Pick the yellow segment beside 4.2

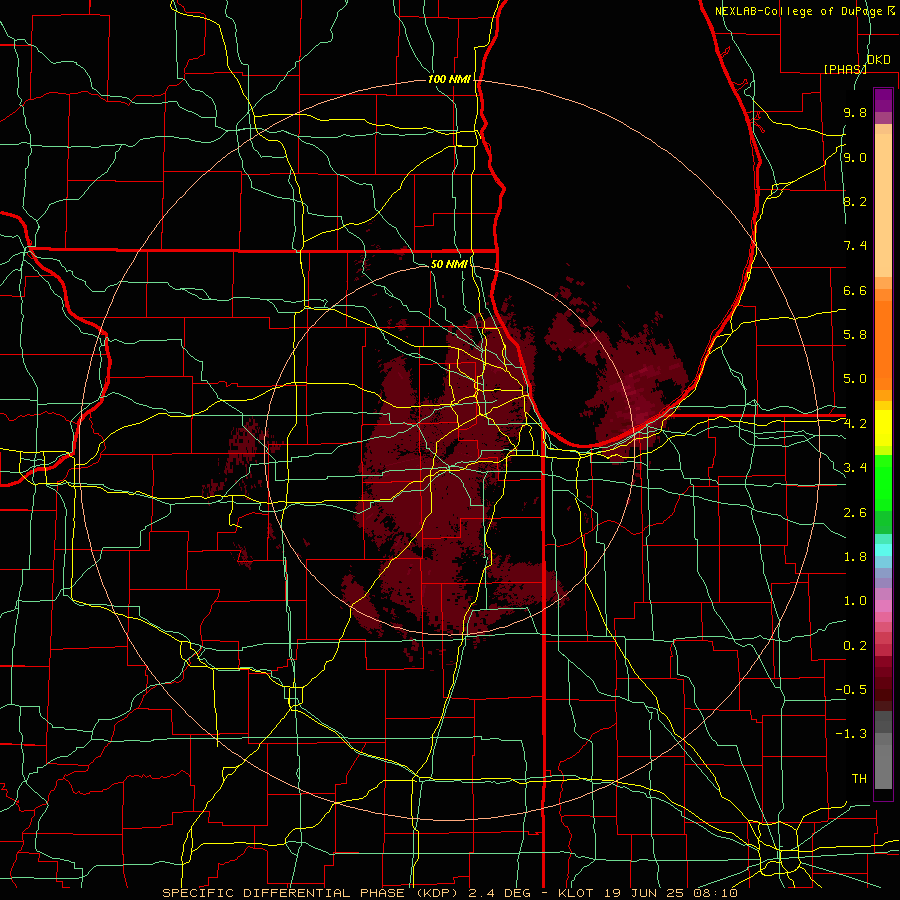[x=883, y=428]
